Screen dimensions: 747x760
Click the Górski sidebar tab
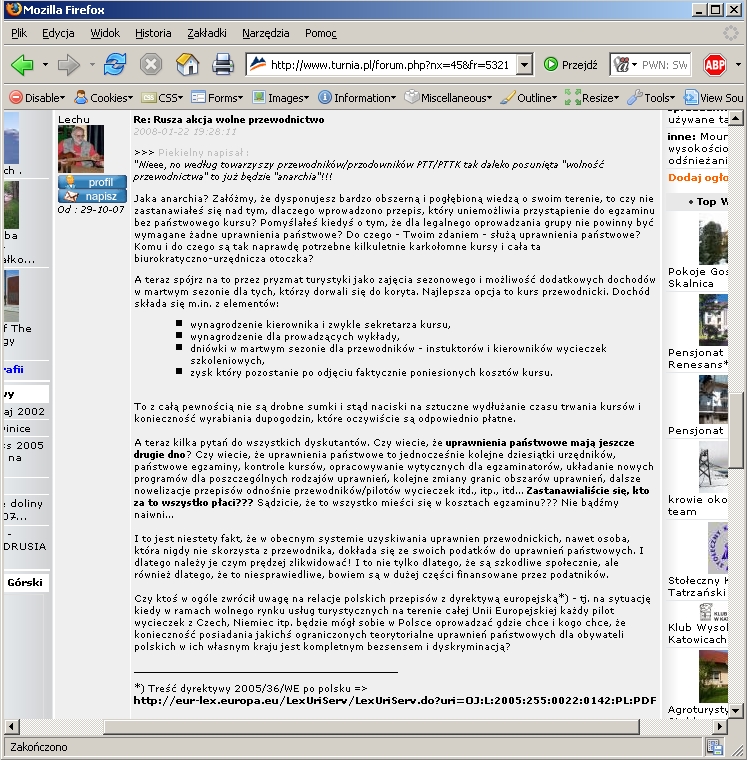(25, 583)
